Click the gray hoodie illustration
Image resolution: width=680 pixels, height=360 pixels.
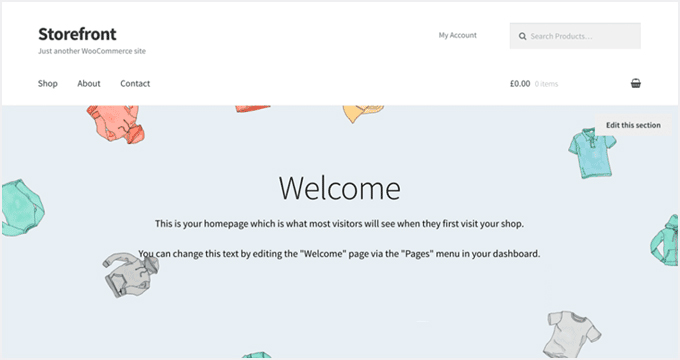(x=131, y=274)
